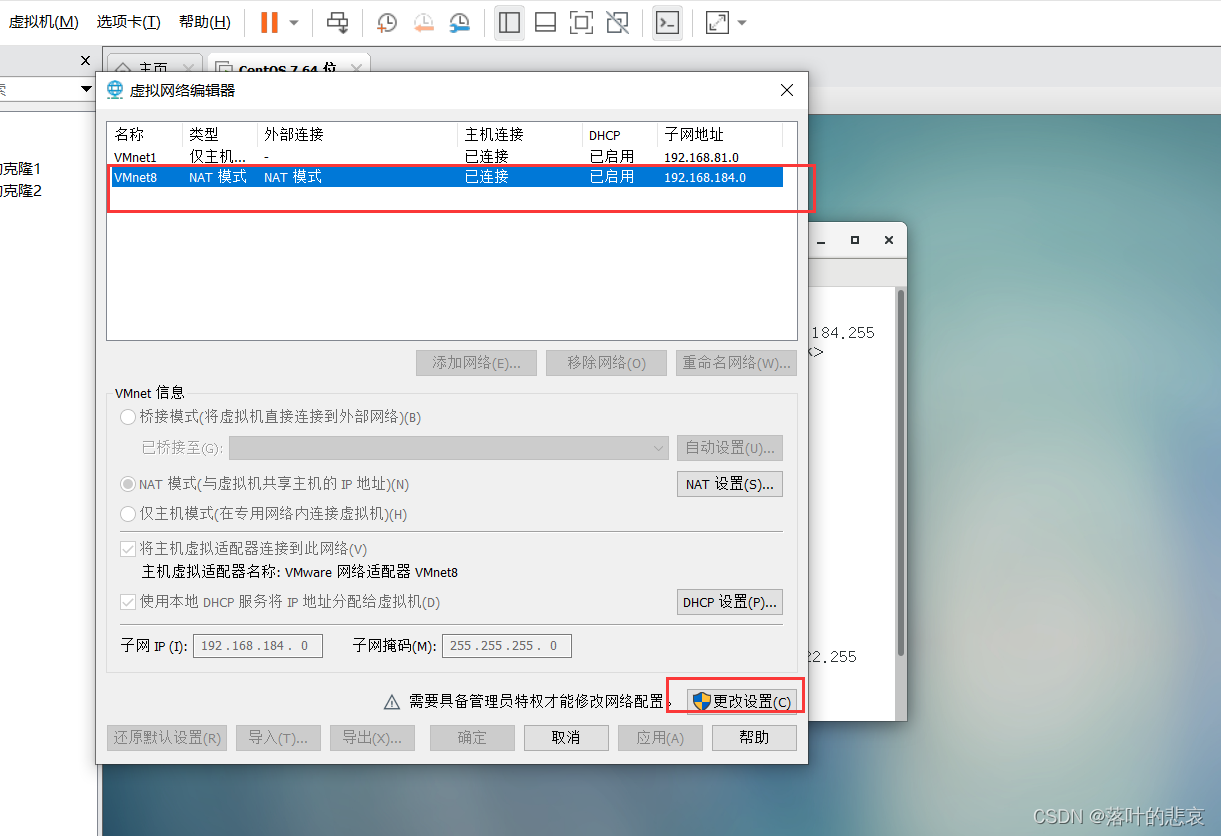The image size is (1221, 836).
Task: Open DHCP 设置(P)... button
Action: 730,602
